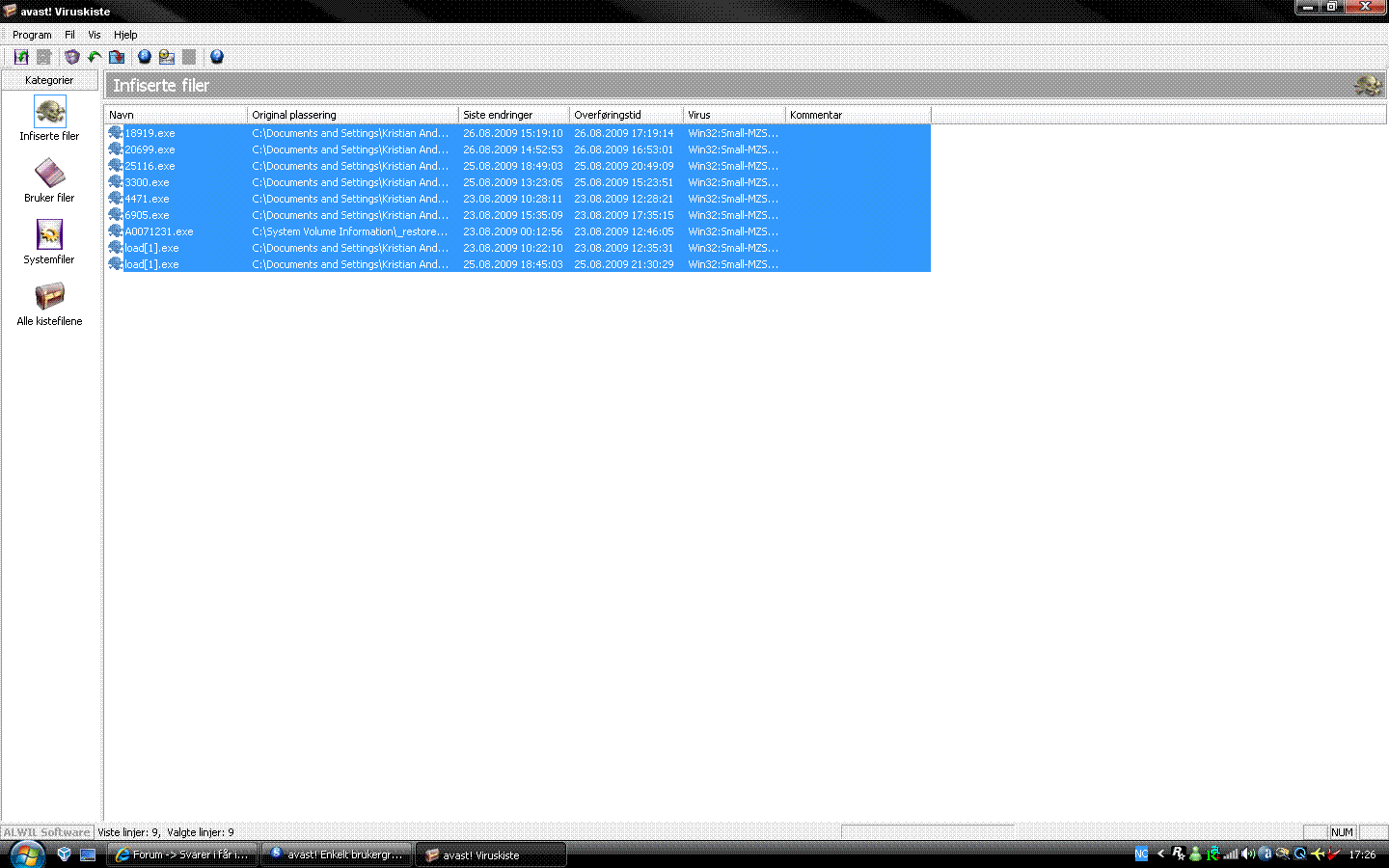Select file 6905.exe
Viewport: 1389px width, 868px height.
point(147,215)
